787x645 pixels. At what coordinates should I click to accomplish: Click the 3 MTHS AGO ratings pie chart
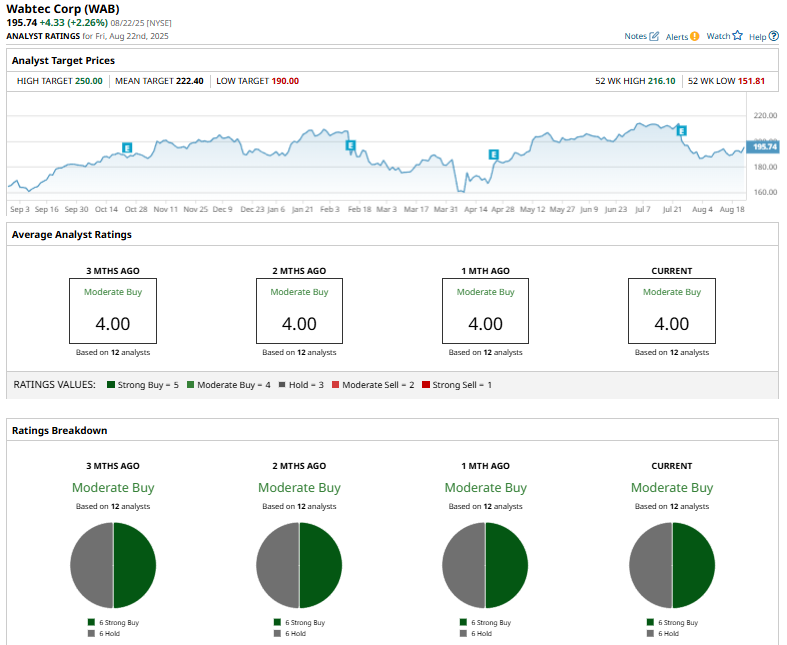coord(113,565)
